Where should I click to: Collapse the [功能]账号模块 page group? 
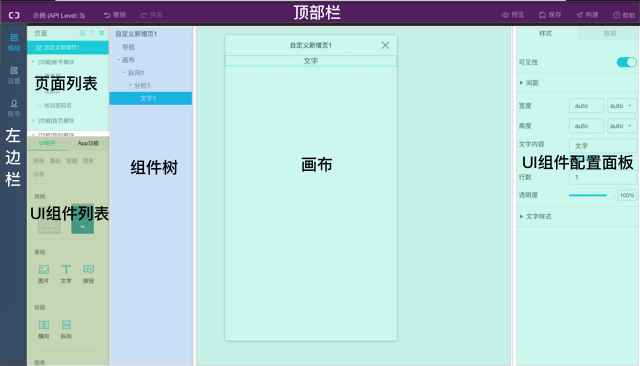[33, 62]
